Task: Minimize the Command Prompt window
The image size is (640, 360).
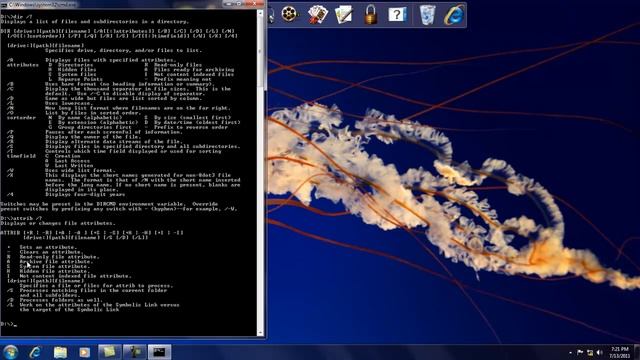Action: click(229, 4)
